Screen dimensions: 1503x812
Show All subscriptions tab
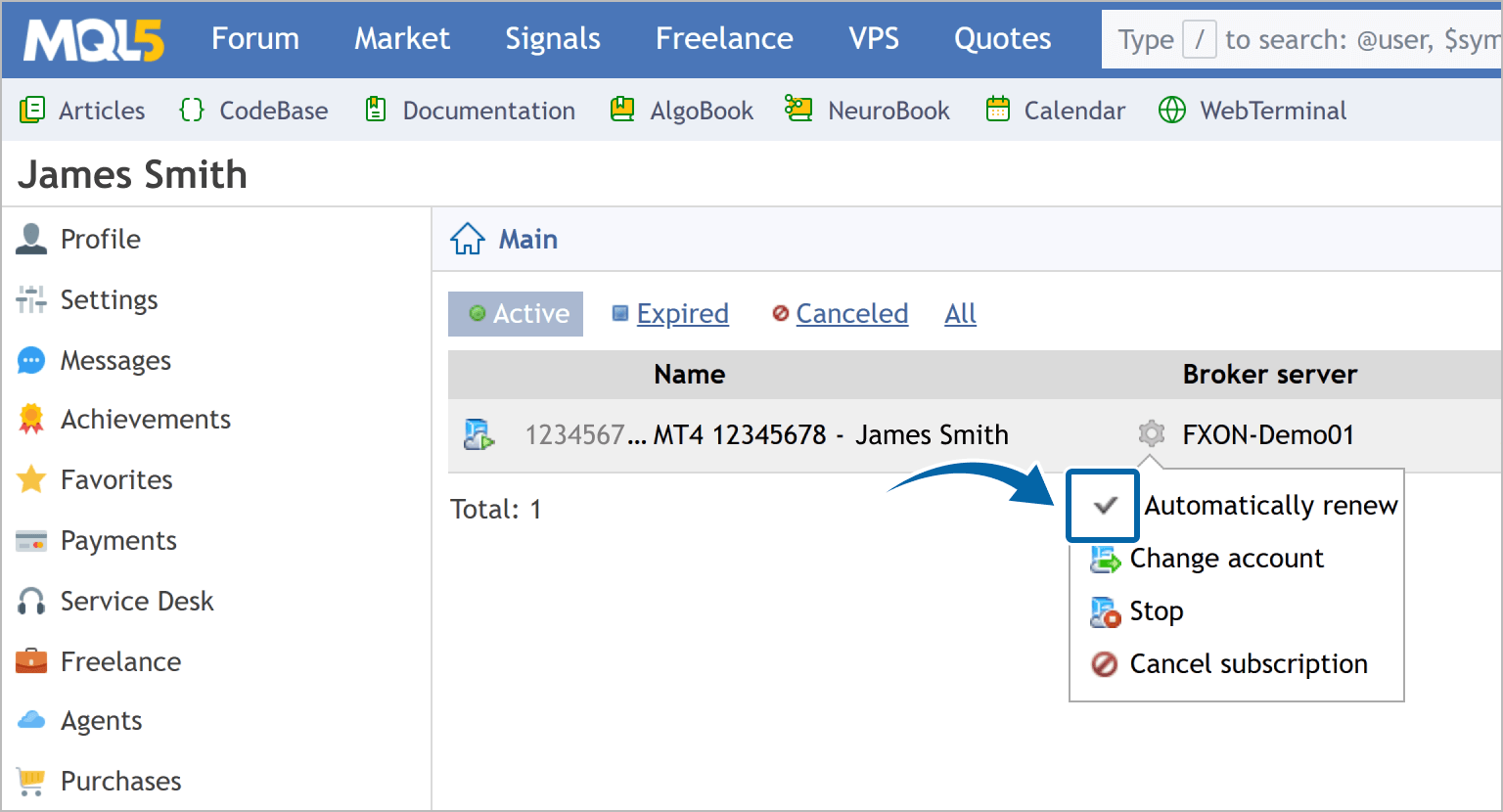pos(961,314)
